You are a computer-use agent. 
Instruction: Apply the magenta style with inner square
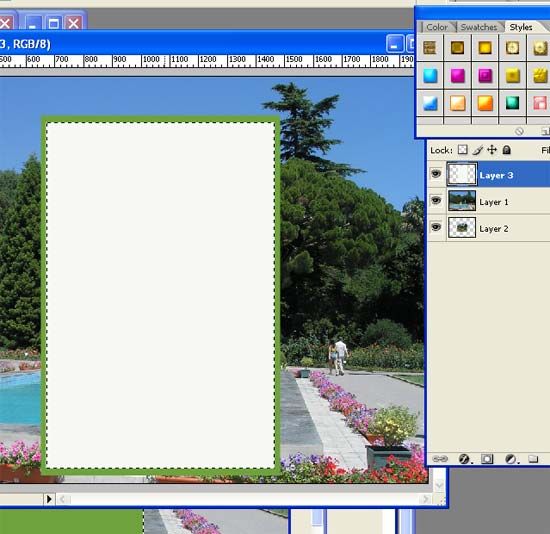click(485, 75)
